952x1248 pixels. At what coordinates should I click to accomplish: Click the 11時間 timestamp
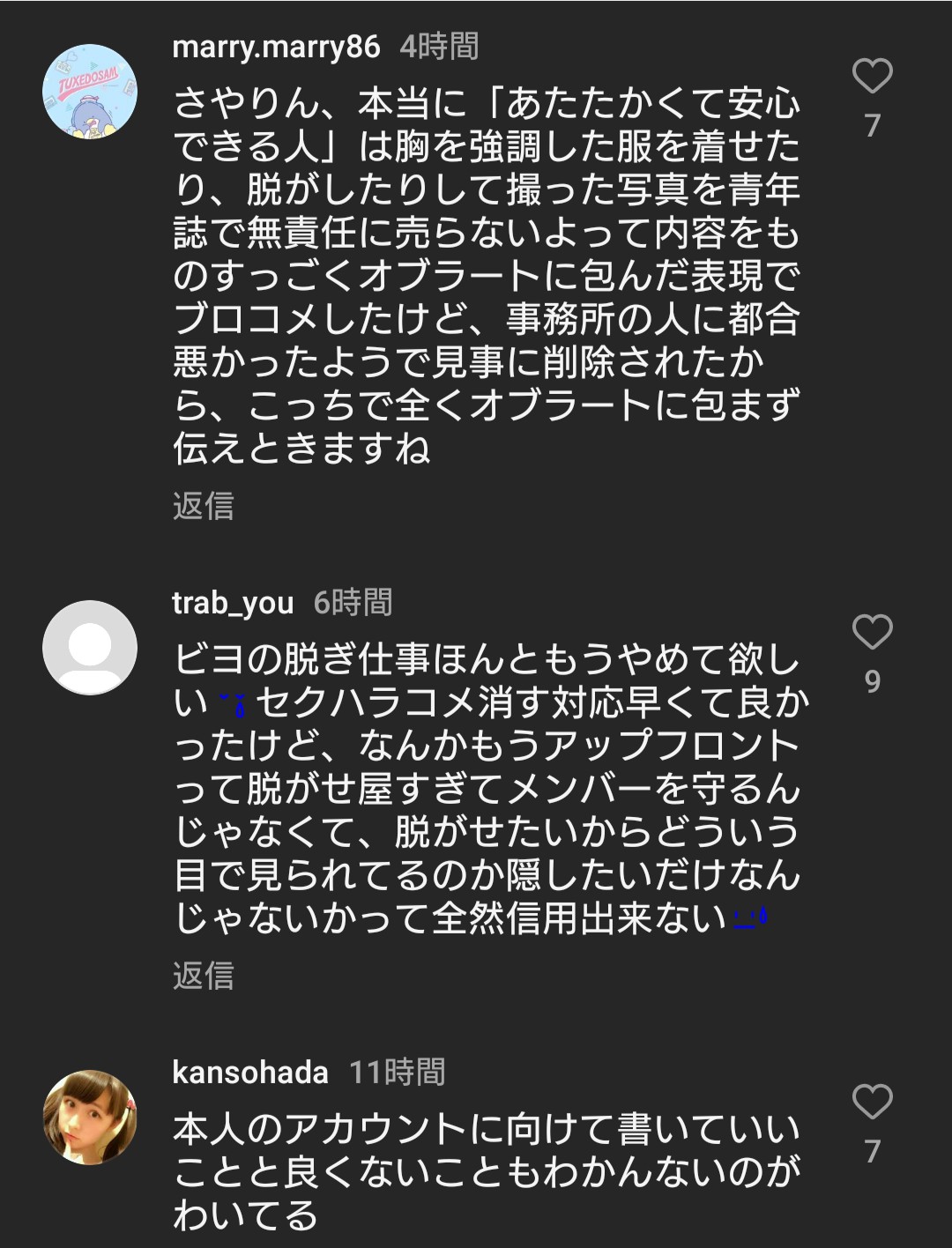point(397,1073)
